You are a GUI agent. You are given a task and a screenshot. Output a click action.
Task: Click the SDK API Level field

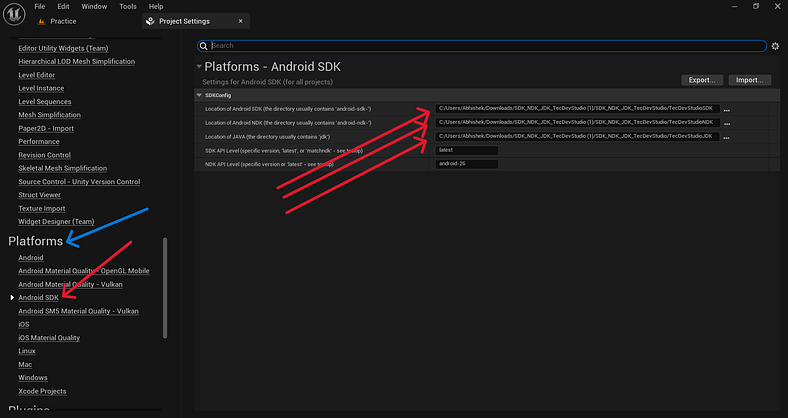pos(466,150)
